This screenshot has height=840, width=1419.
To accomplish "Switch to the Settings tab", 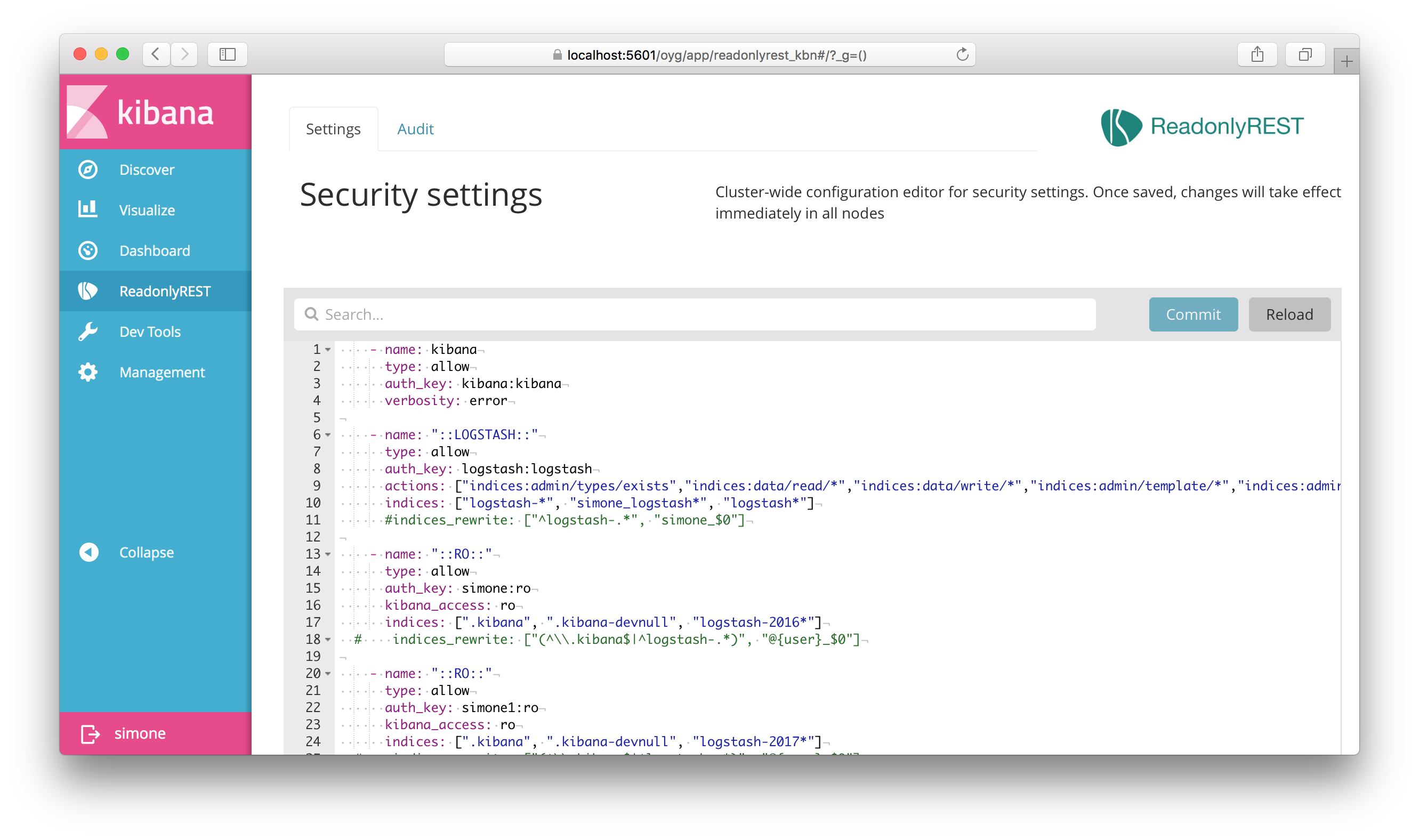I will (x=333, y=129).
